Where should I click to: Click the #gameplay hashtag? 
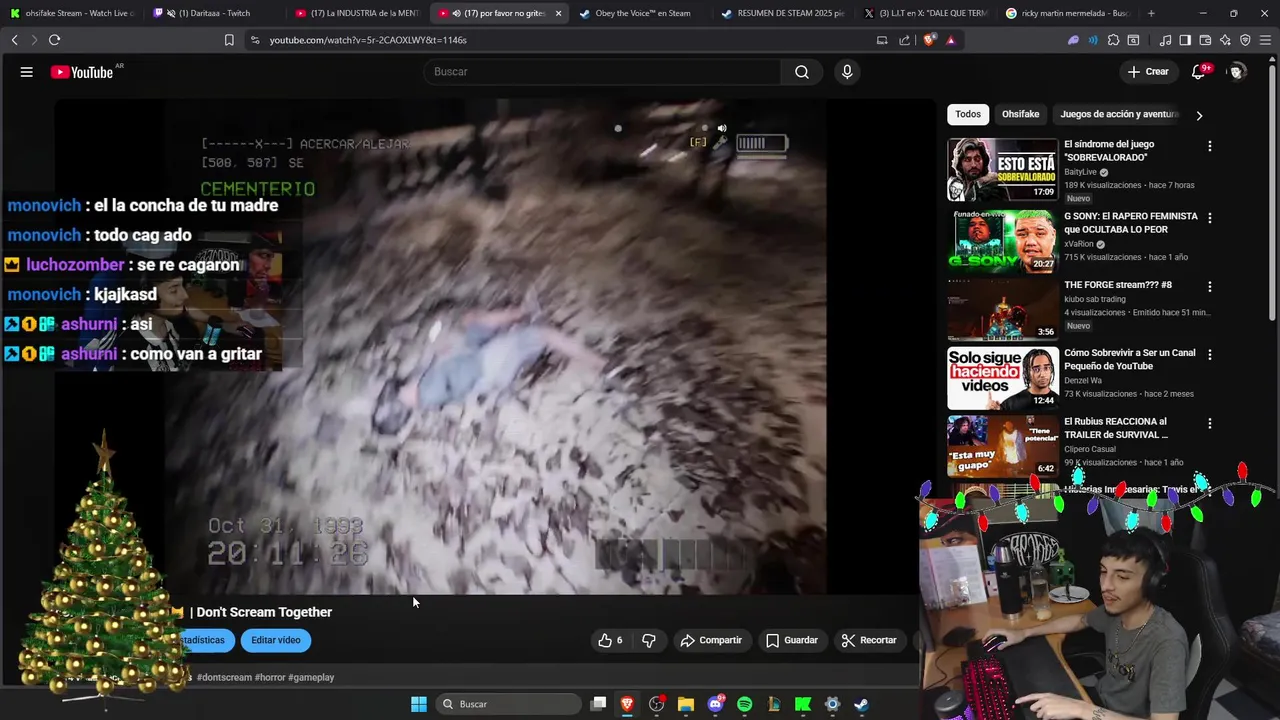click(311, 677)
